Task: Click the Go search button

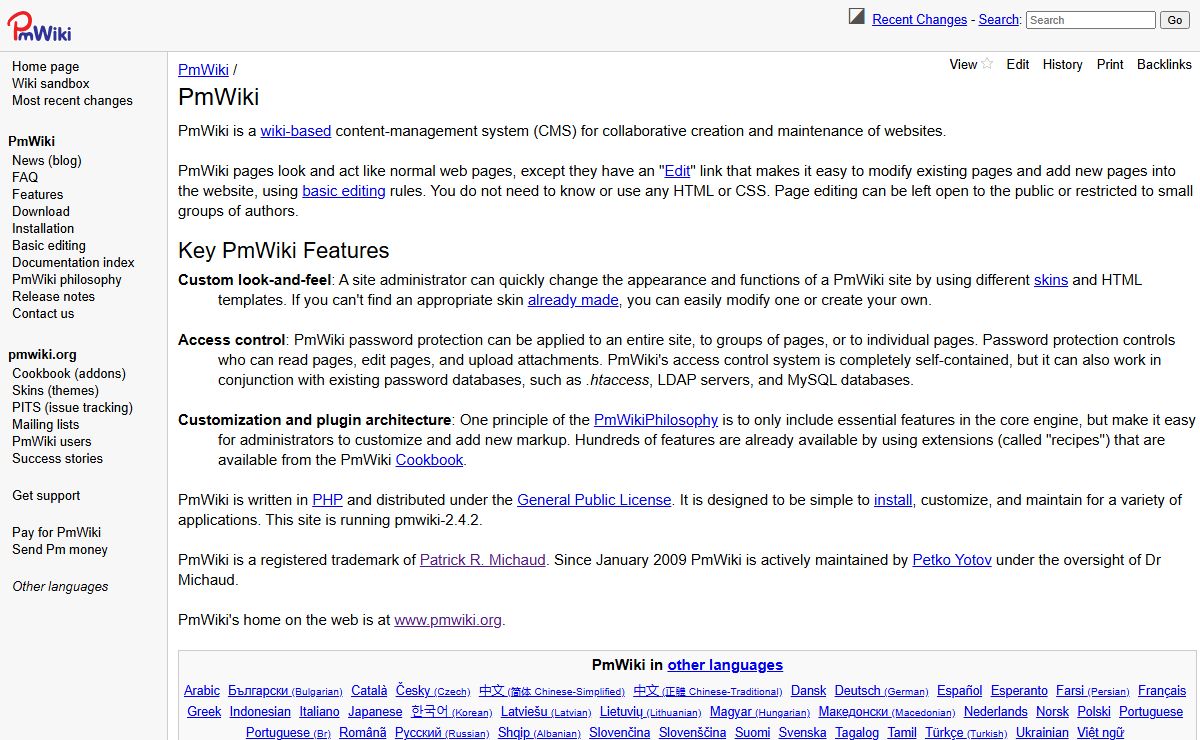Action: (x=1174, y=20)
